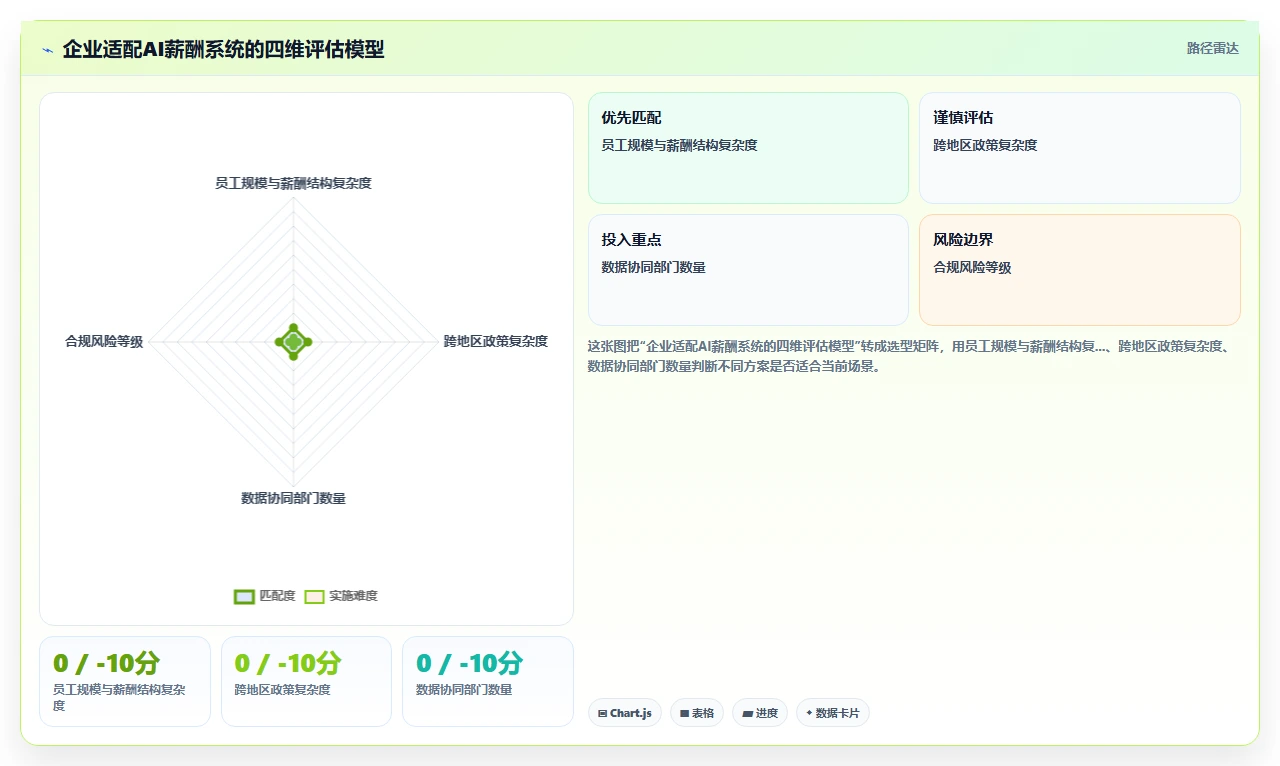Click the icon inside the Chart.js chip

coord(602,714)
